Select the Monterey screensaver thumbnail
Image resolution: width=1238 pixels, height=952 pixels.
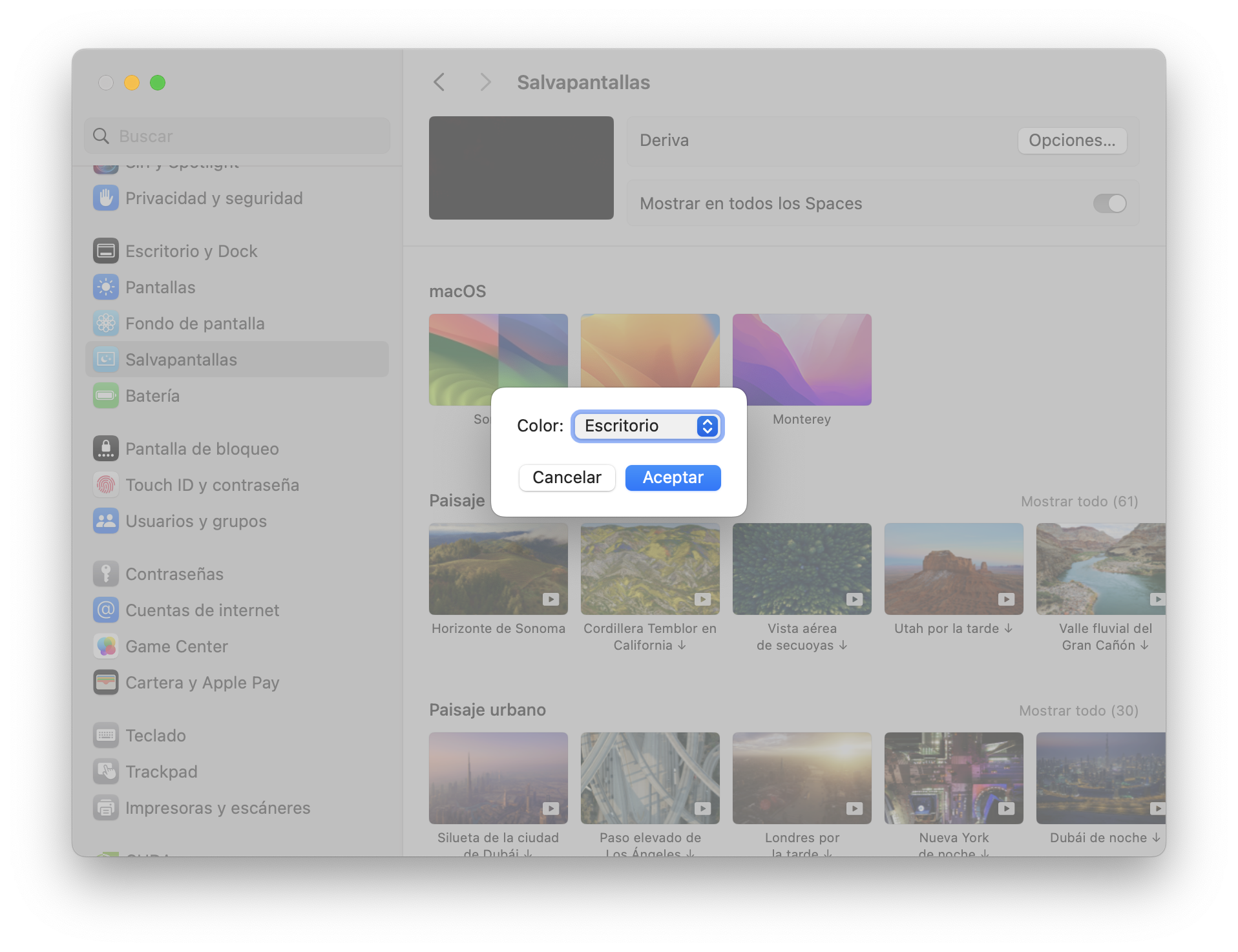(802, 360)
